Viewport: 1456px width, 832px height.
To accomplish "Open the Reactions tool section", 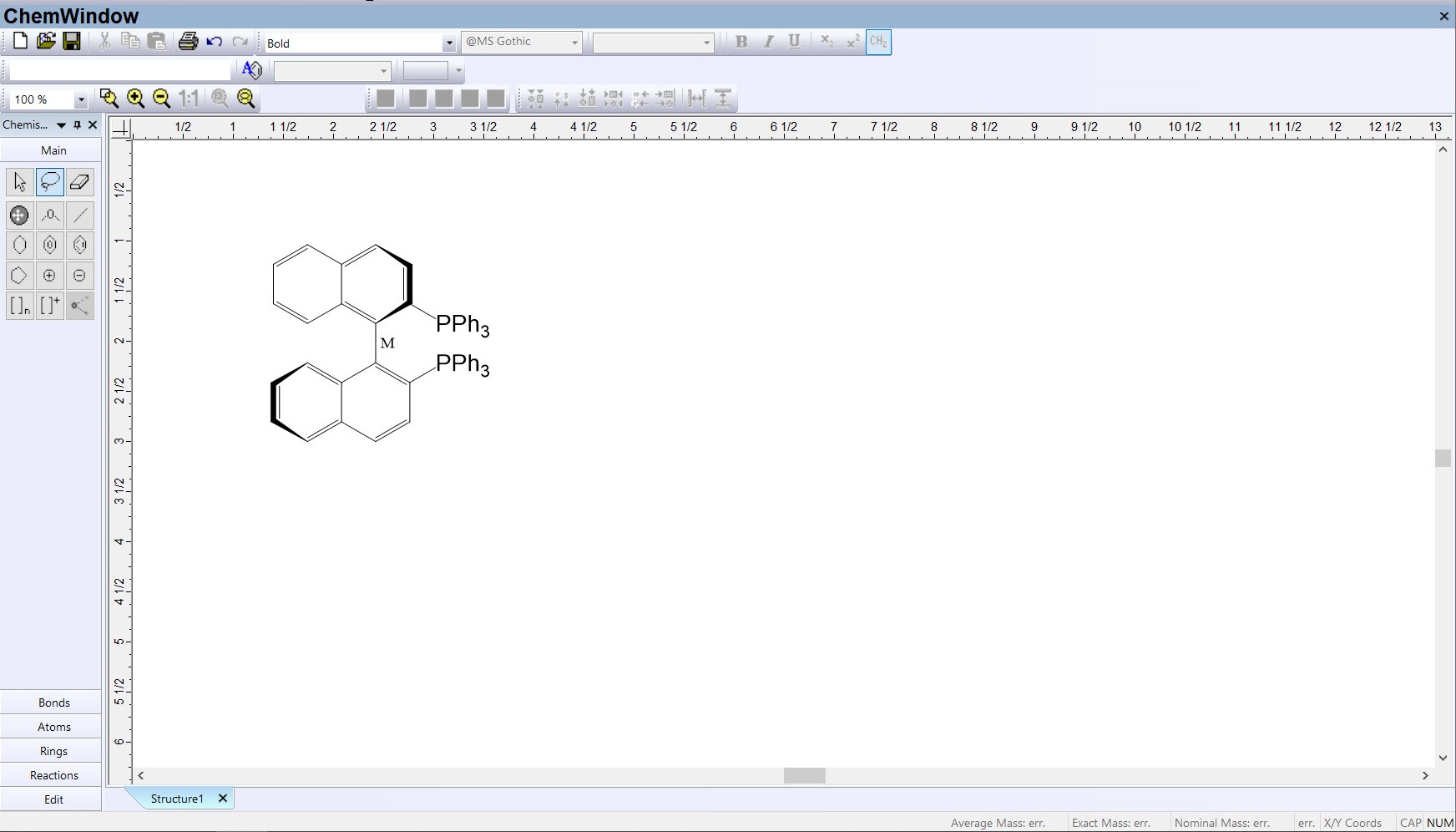I will pyautogui.click(x=53, y=775).
